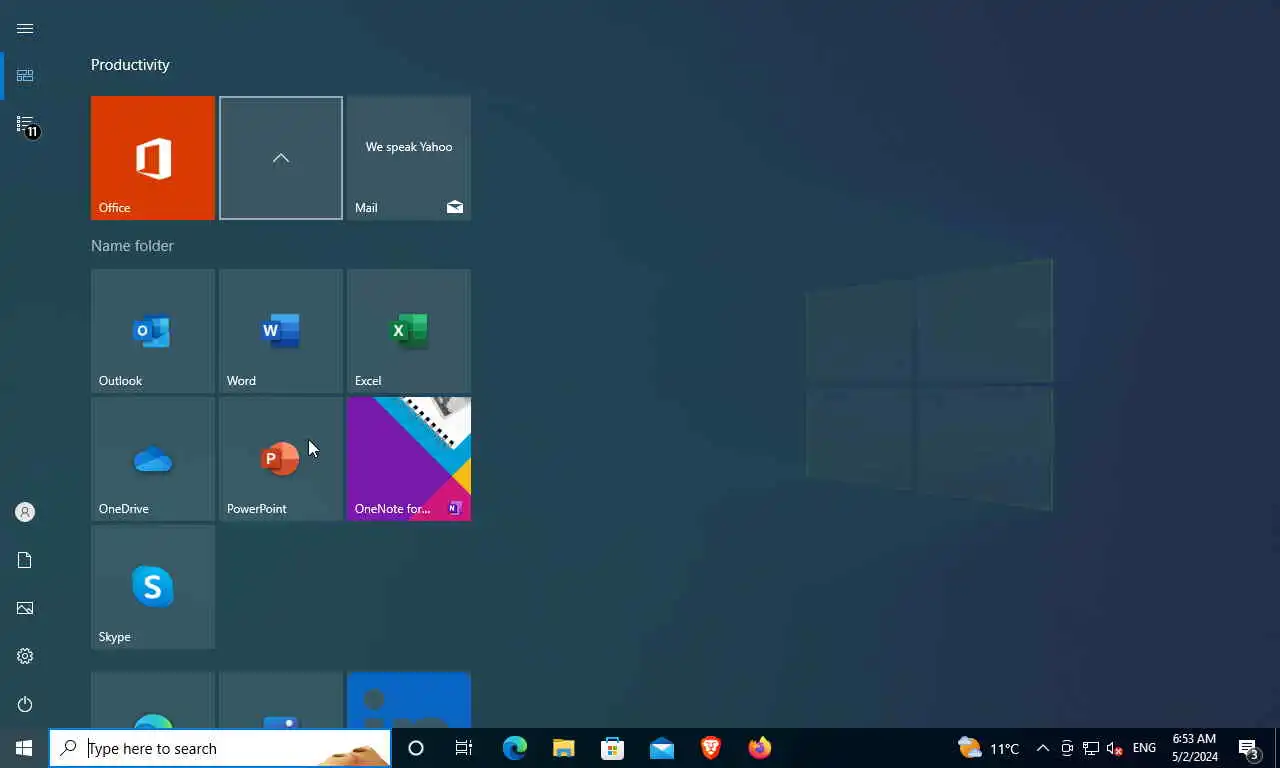Open Power options

click(x=25, y=704)
